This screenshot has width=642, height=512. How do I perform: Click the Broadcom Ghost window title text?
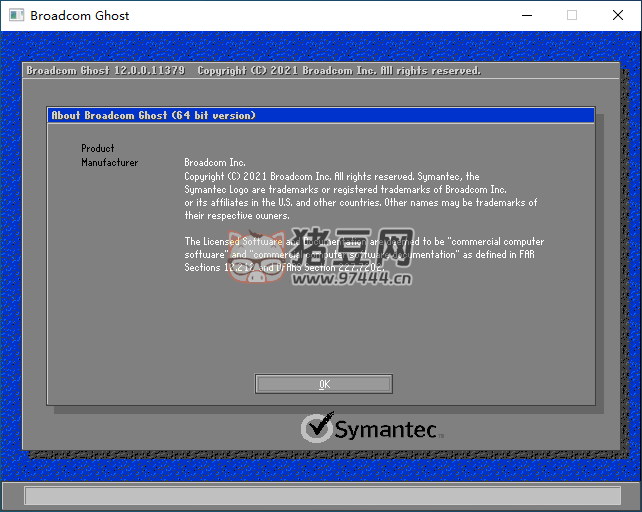point(80,16)
